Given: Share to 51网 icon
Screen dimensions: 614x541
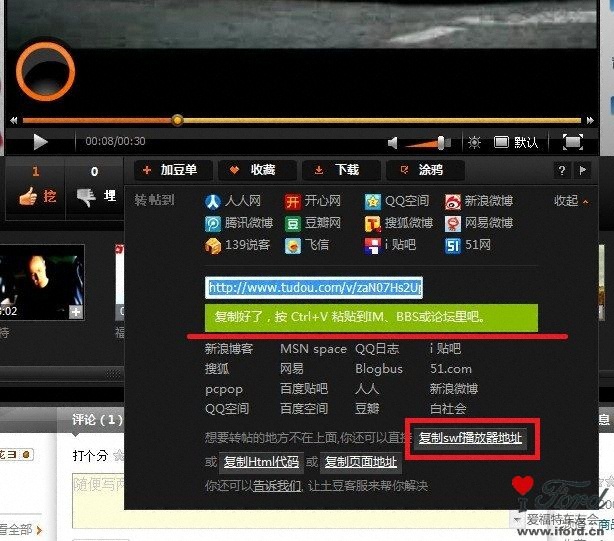Looking at the screenshot, I should (x=453, y=246).
